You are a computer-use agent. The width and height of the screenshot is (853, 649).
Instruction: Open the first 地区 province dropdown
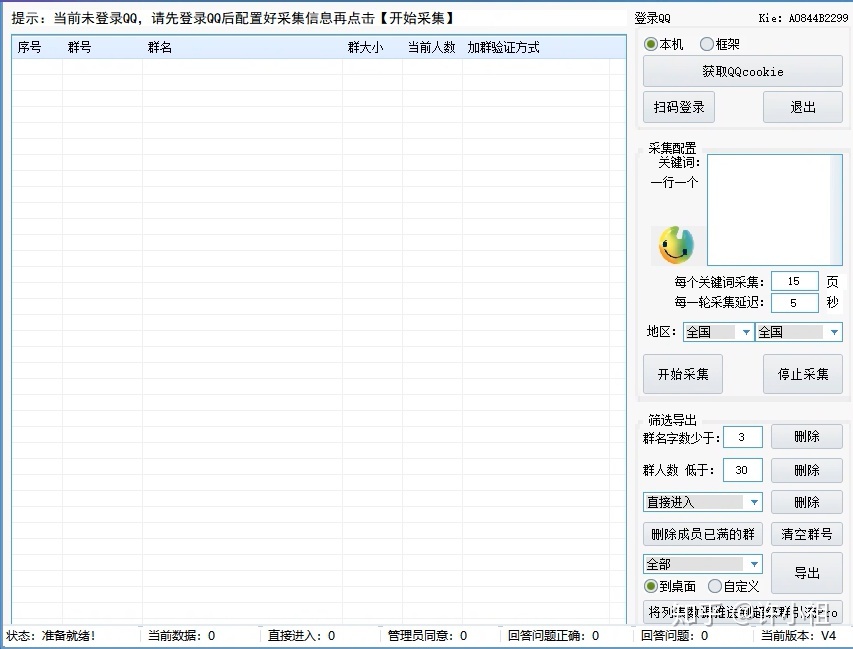tap(718, 332)
